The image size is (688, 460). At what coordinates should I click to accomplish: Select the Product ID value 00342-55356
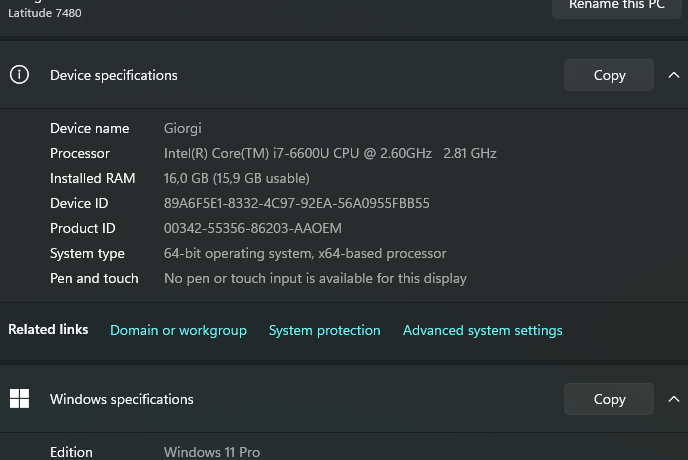point(253,228)
